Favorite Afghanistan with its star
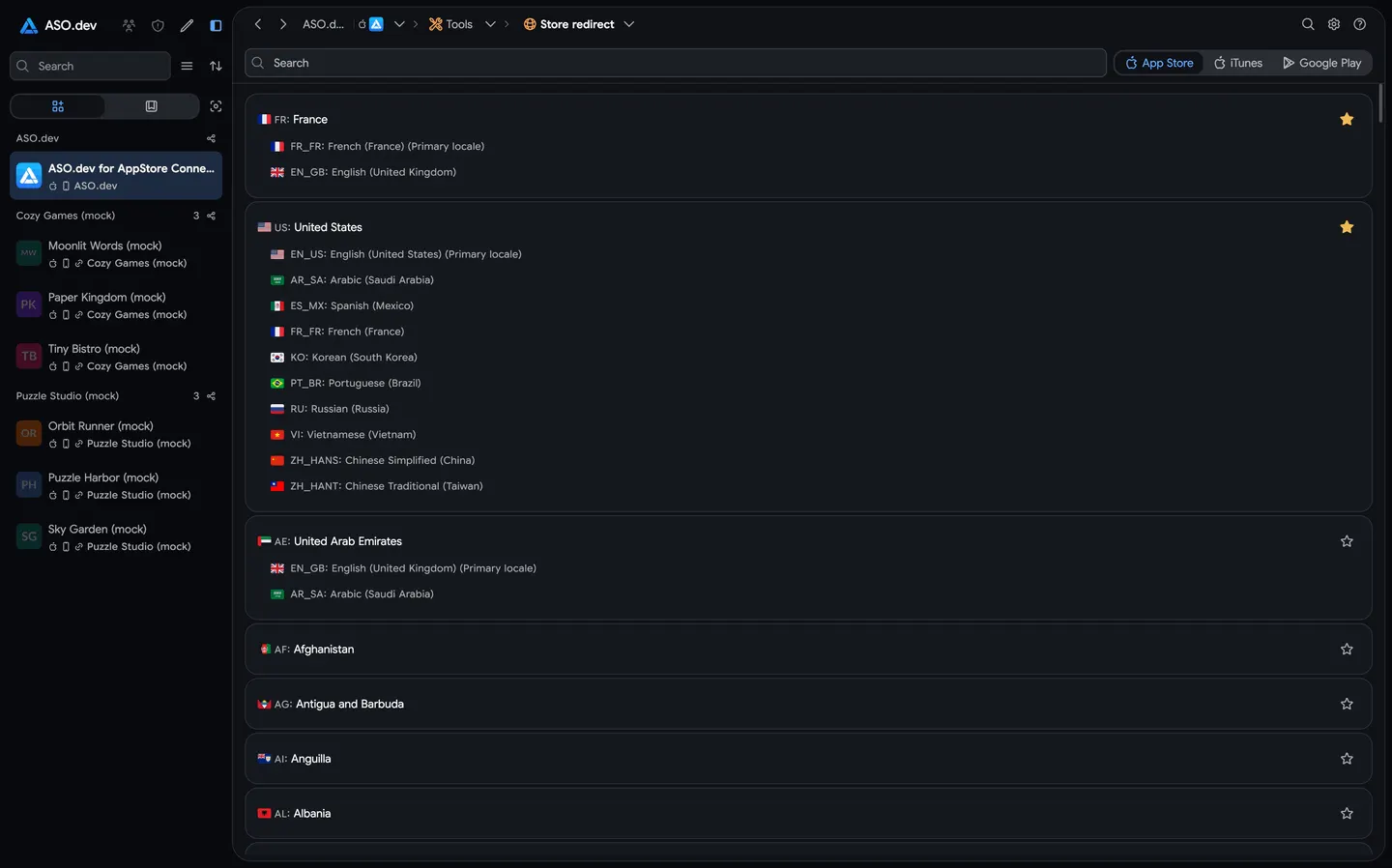The height and width of the screenshot is (868, 1392). (x=1347, y=650)
